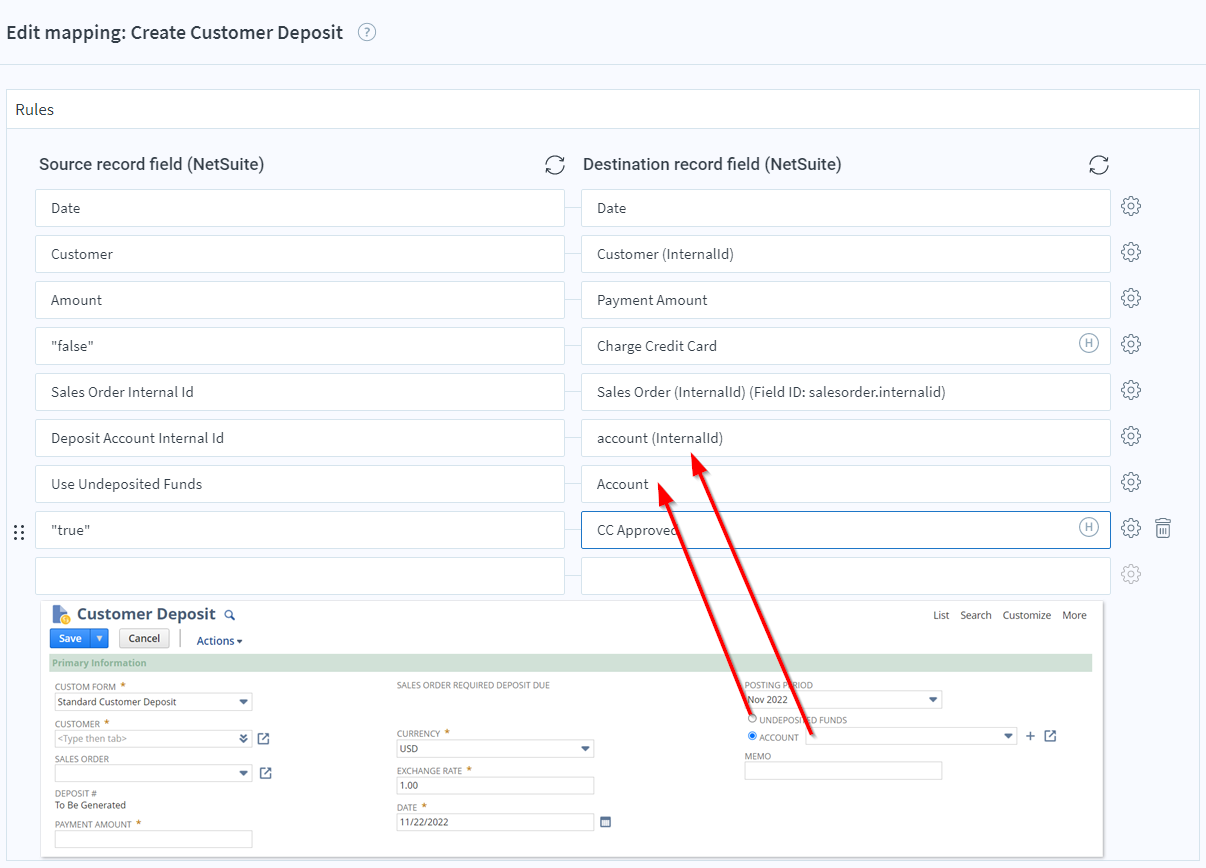Click drag handle of "true" row
The image size is (1206, 868).
[19, 532]
